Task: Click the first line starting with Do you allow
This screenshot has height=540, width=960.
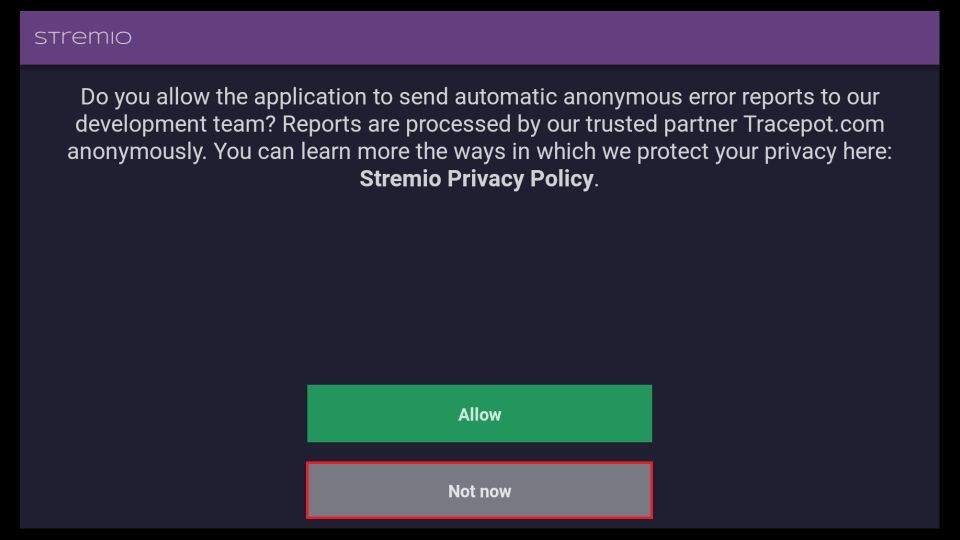Action: pos(479,97)
